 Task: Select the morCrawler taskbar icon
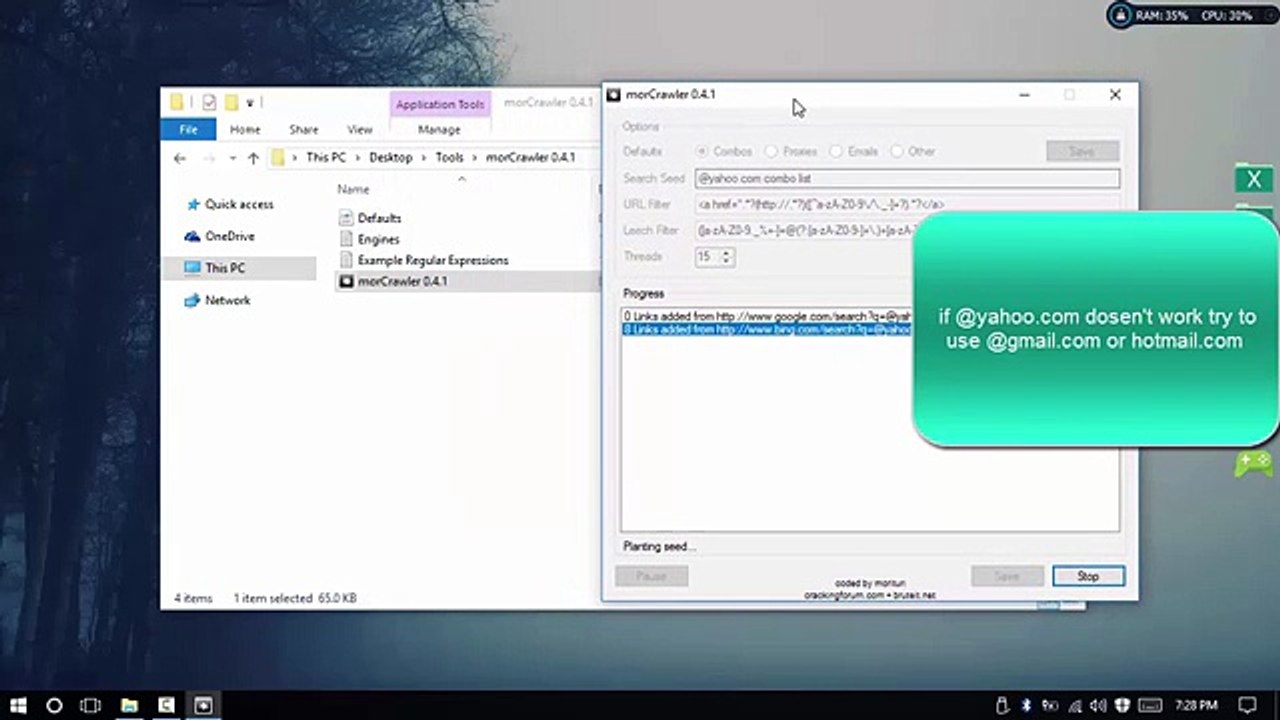click(x=203, y=705)
